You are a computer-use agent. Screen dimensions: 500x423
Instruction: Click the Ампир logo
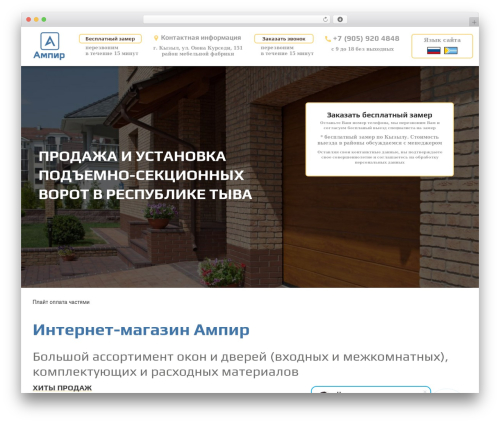click(49, 46)
